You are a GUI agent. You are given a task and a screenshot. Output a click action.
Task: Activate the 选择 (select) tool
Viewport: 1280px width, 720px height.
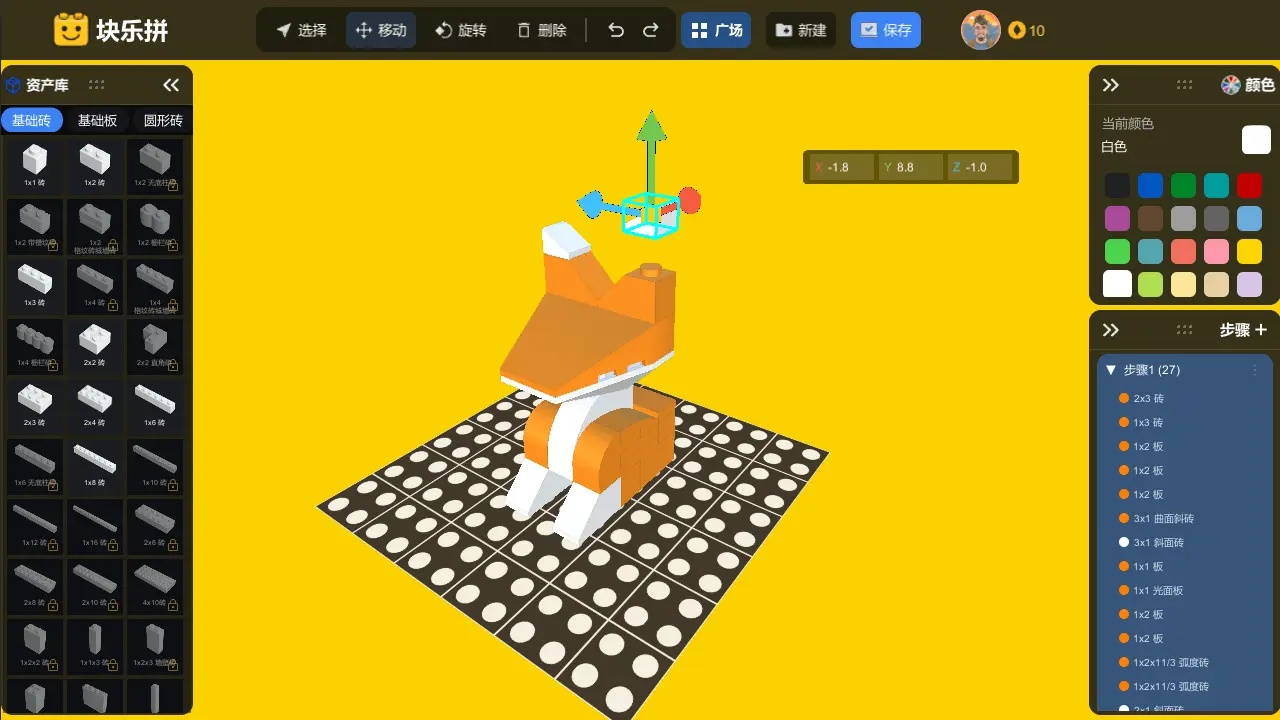click(301, 30)
